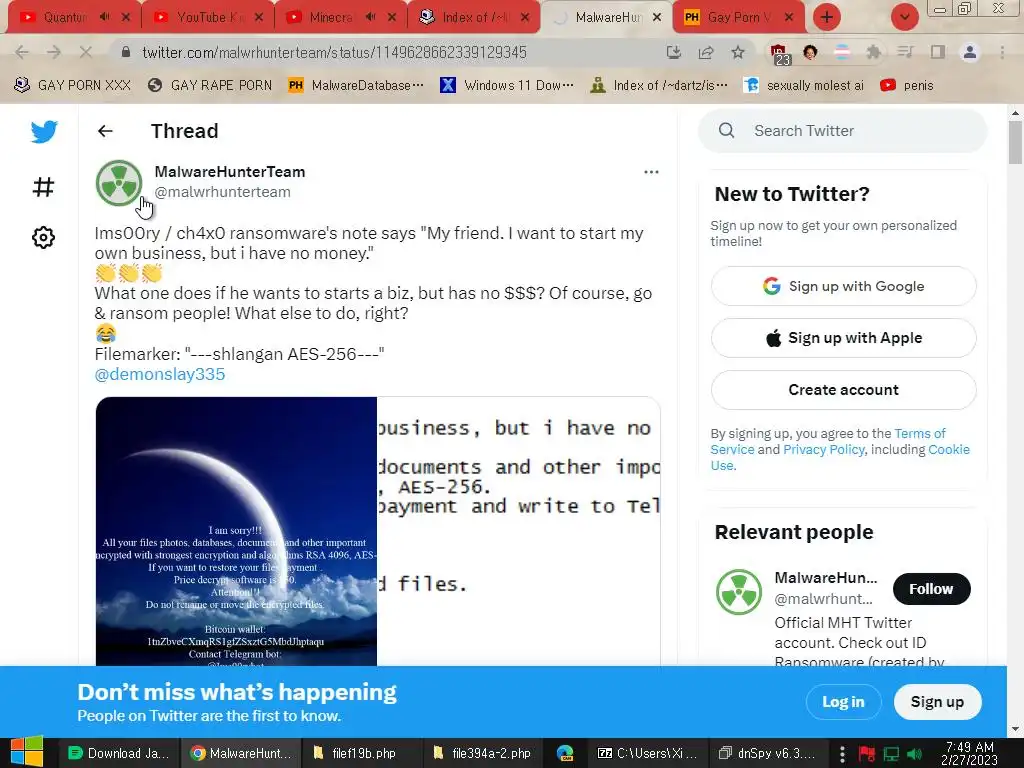The height and width of the screenshot is (768, 1024).
Task: Click the browser forward arrow
Action: click(54, 52)
